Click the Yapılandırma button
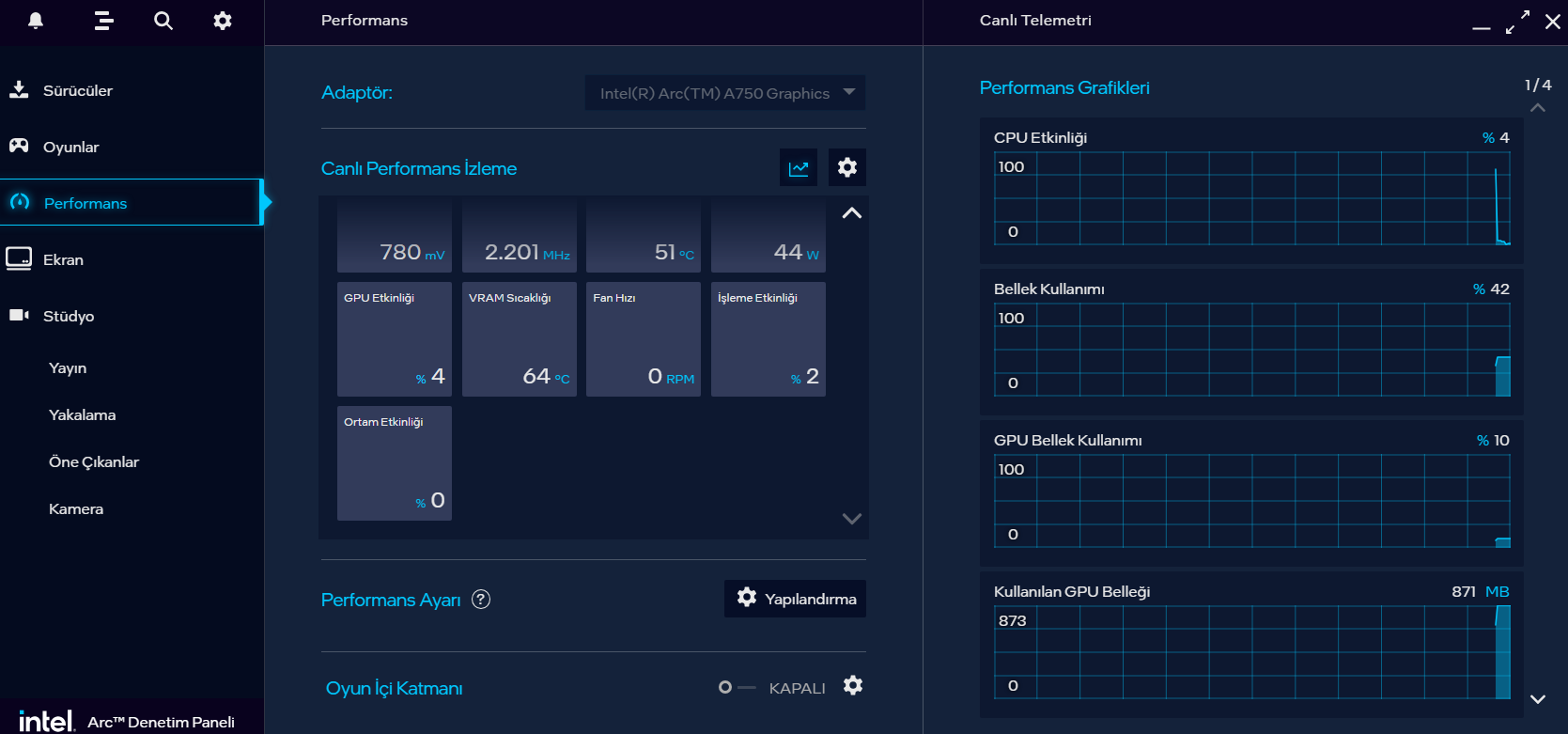The width and height of the screenshot is (1568, 734). point(795,599)
